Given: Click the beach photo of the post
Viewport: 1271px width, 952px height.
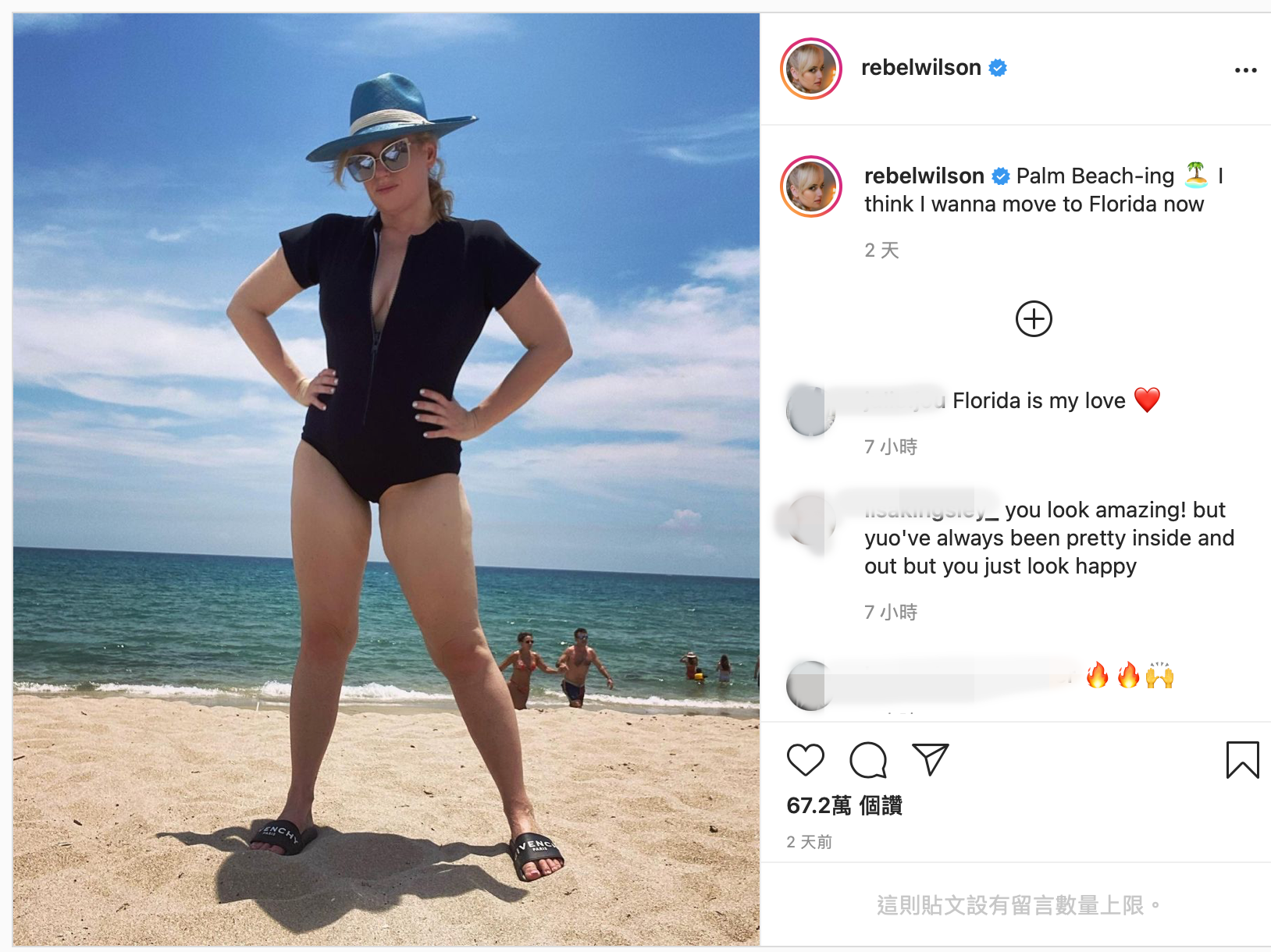Looking at the screenshot, I should 386,479.
